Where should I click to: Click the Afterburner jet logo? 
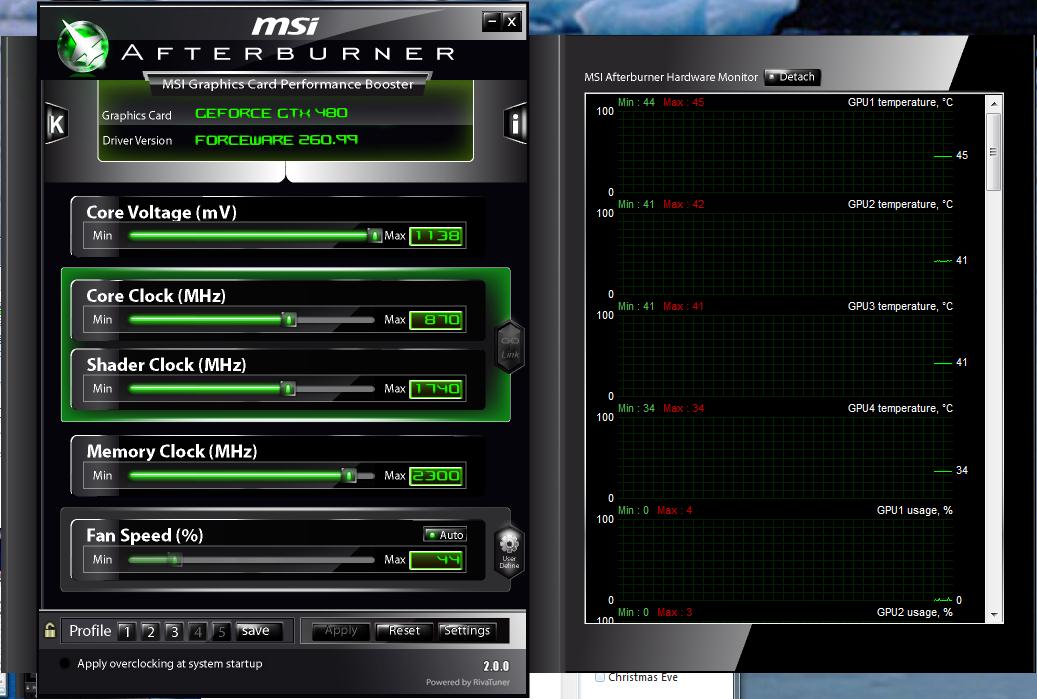[x=83, y=45]
